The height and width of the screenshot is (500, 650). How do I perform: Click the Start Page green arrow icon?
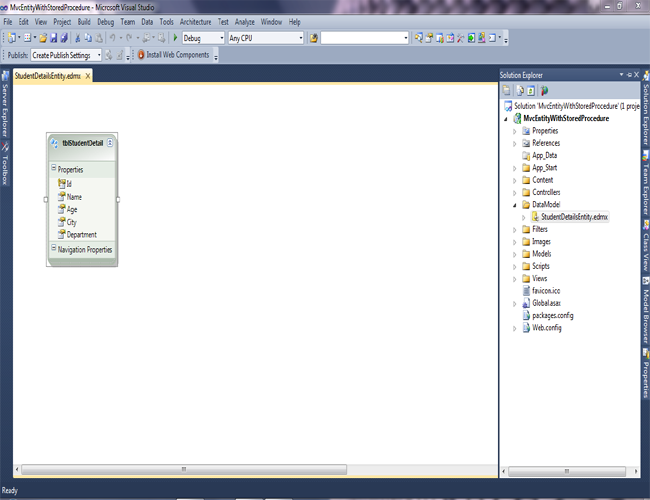tap(471, 38)
